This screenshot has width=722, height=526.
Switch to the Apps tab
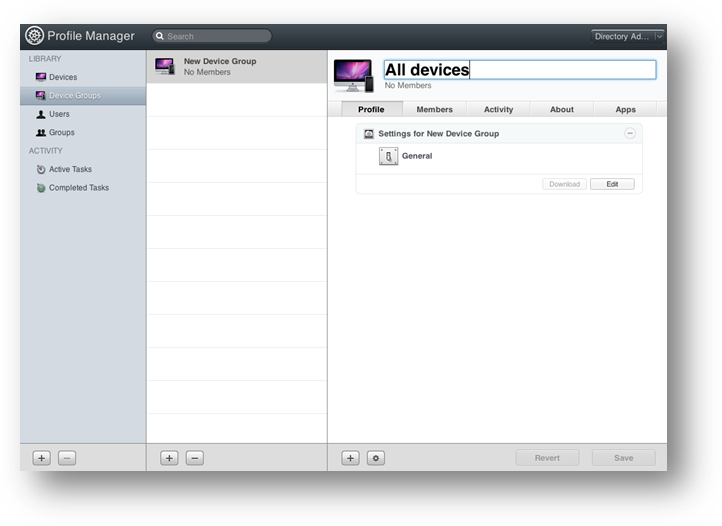coord(625,109)
